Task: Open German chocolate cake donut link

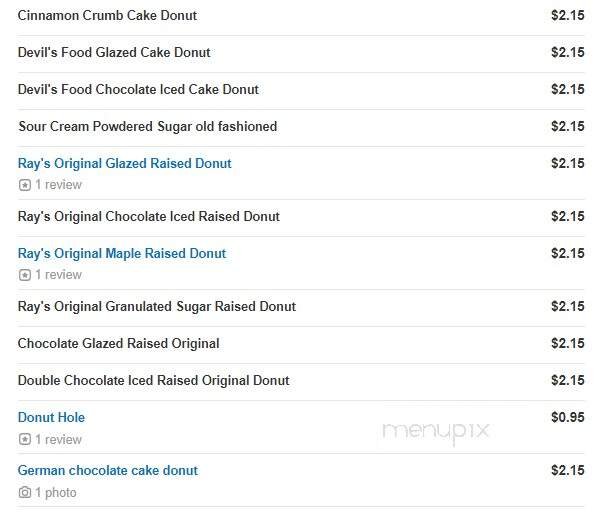Action: tap(108, 470)
